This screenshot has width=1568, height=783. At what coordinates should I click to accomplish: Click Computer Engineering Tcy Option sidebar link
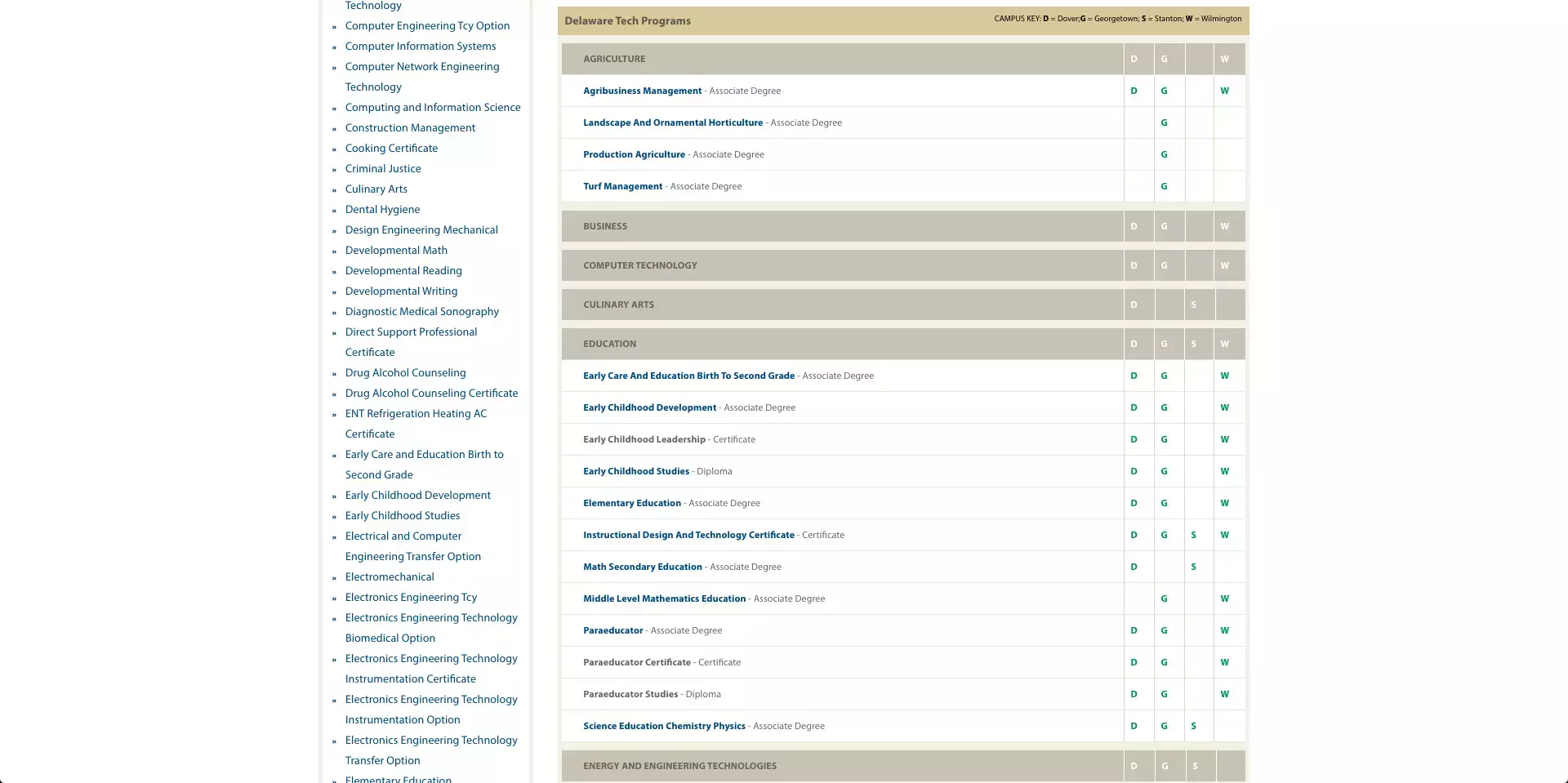click(x=427, y=26)
